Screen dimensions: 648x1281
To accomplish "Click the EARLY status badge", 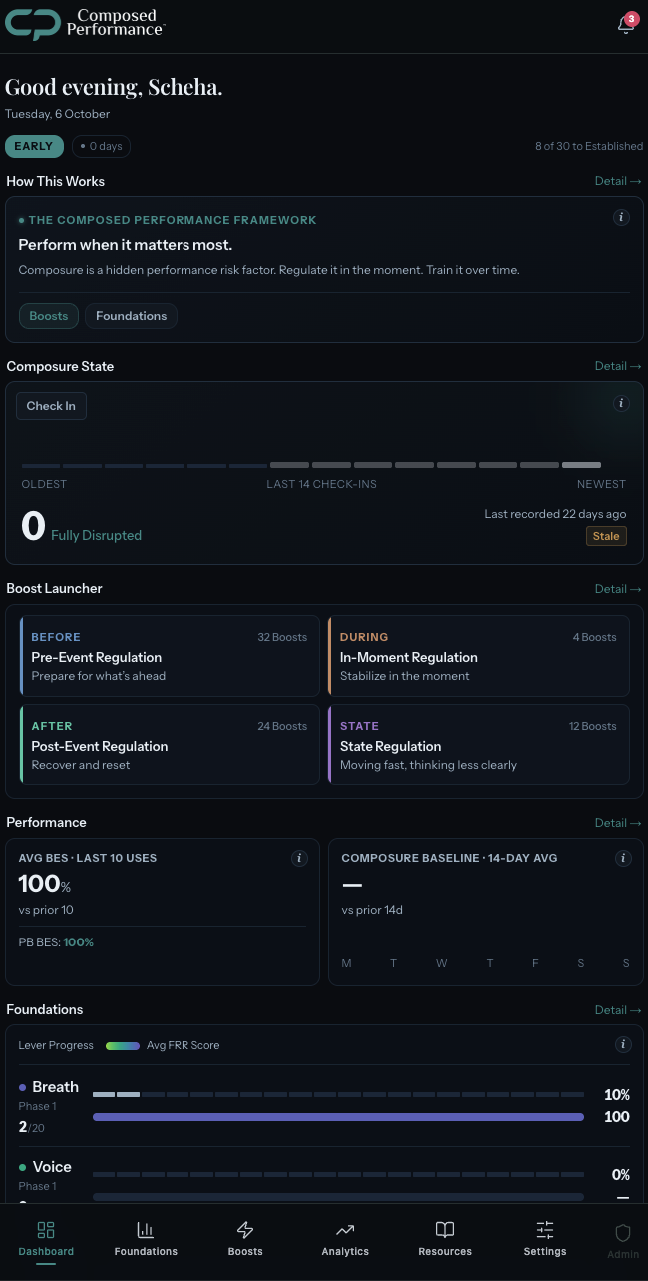I will [x=34, y=146].
